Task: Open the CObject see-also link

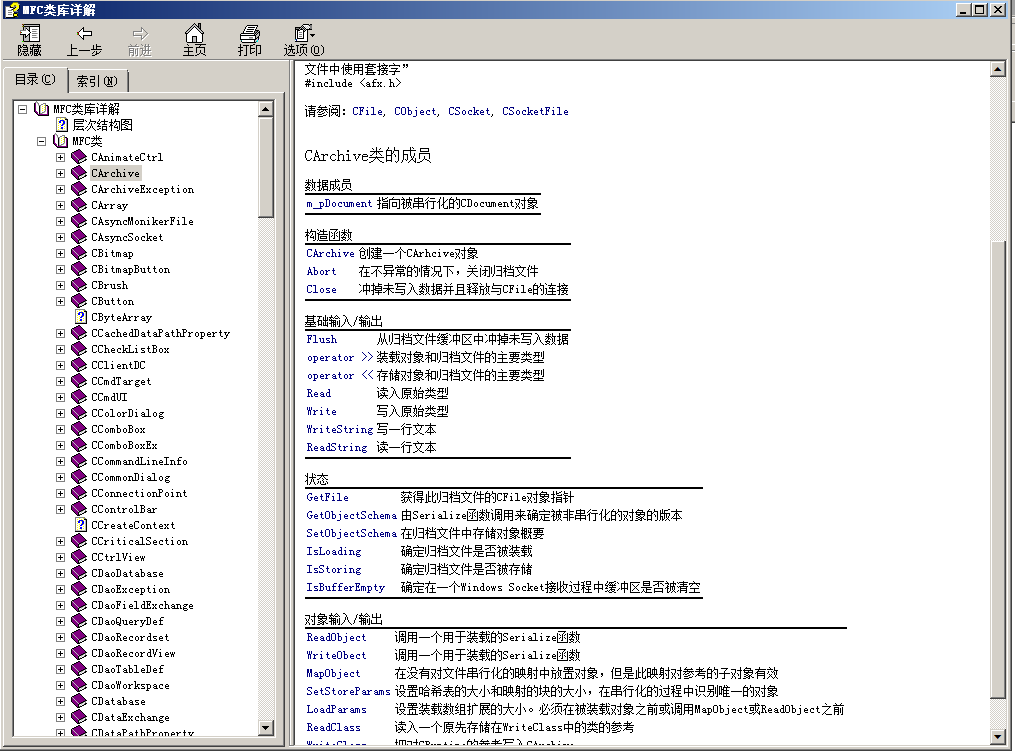Action: 415,111
